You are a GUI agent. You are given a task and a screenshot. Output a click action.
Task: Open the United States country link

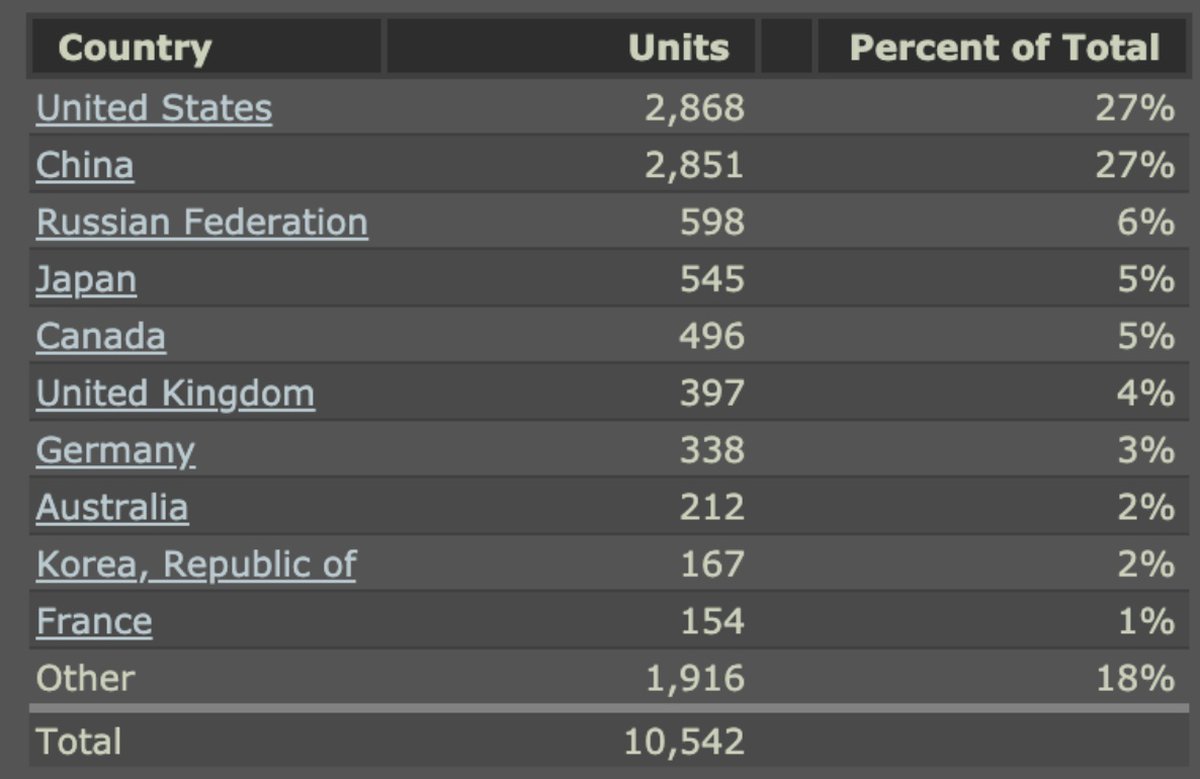pos(153,108)
